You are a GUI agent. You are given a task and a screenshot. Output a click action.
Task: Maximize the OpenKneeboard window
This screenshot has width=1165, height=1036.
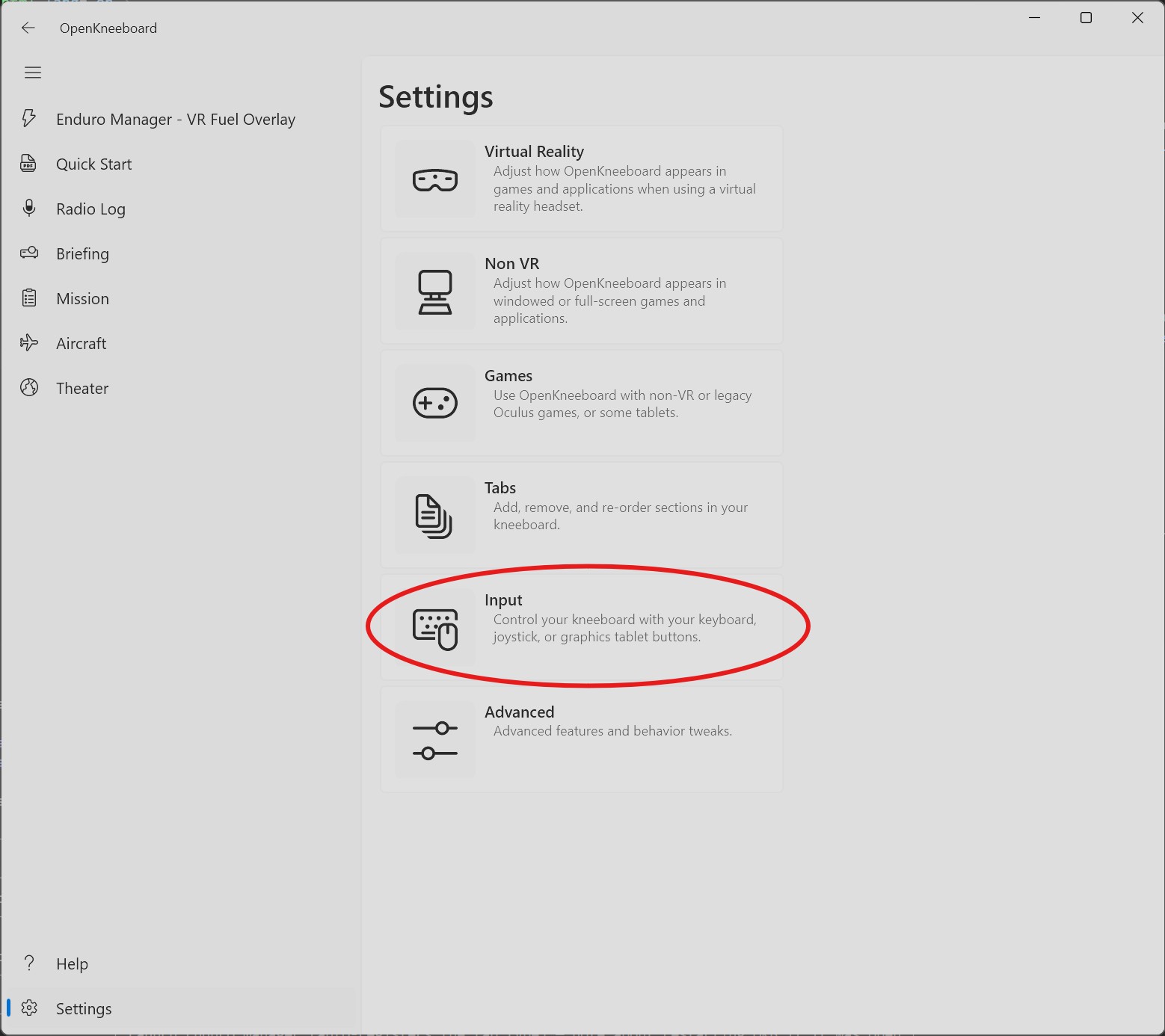pyautogui.click(x=1086, y=18)
